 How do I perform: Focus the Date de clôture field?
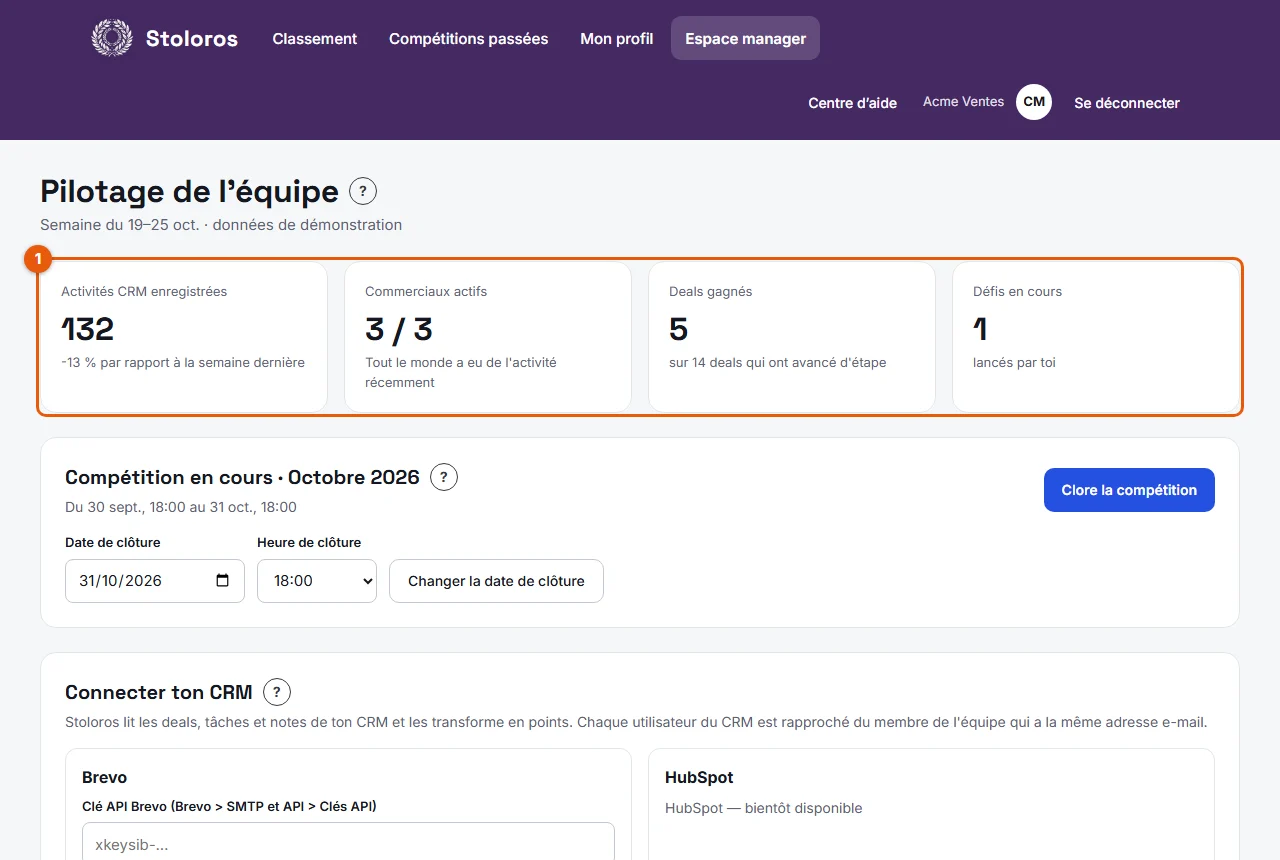[155, 581]
